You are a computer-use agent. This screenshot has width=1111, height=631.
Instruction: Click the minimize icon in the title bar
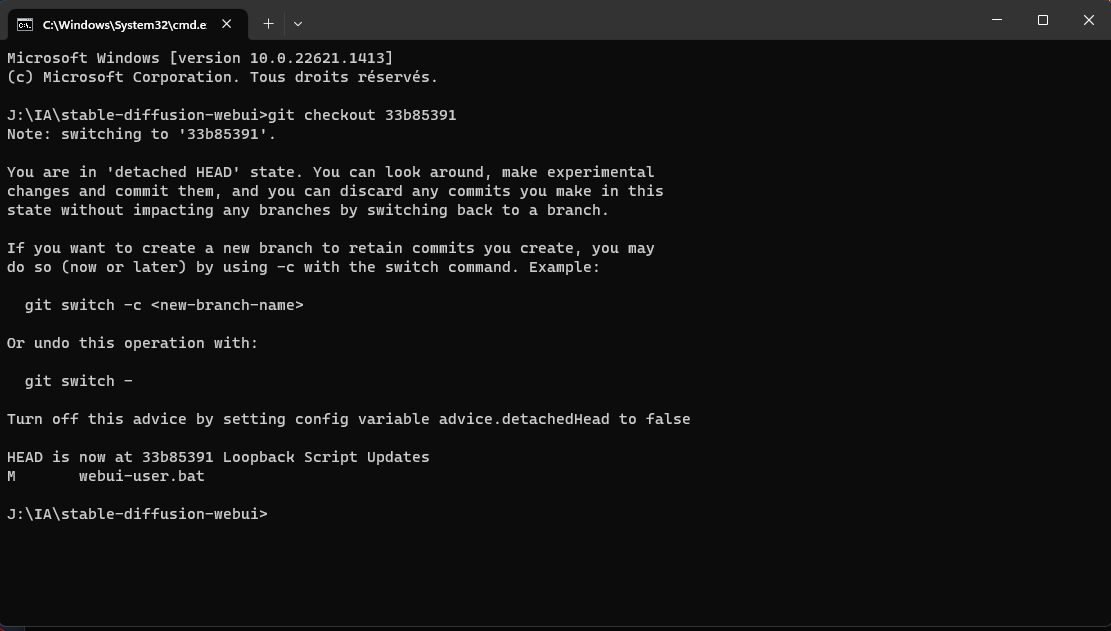coord(996,20)
